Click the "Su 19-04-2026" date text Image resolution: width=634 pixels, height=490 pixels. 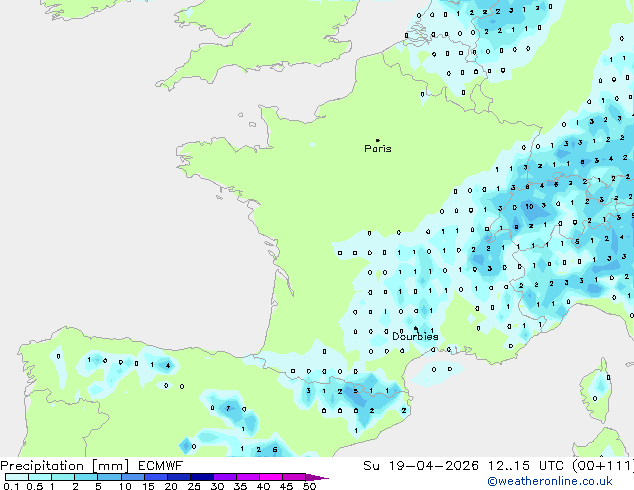point(421,466)
